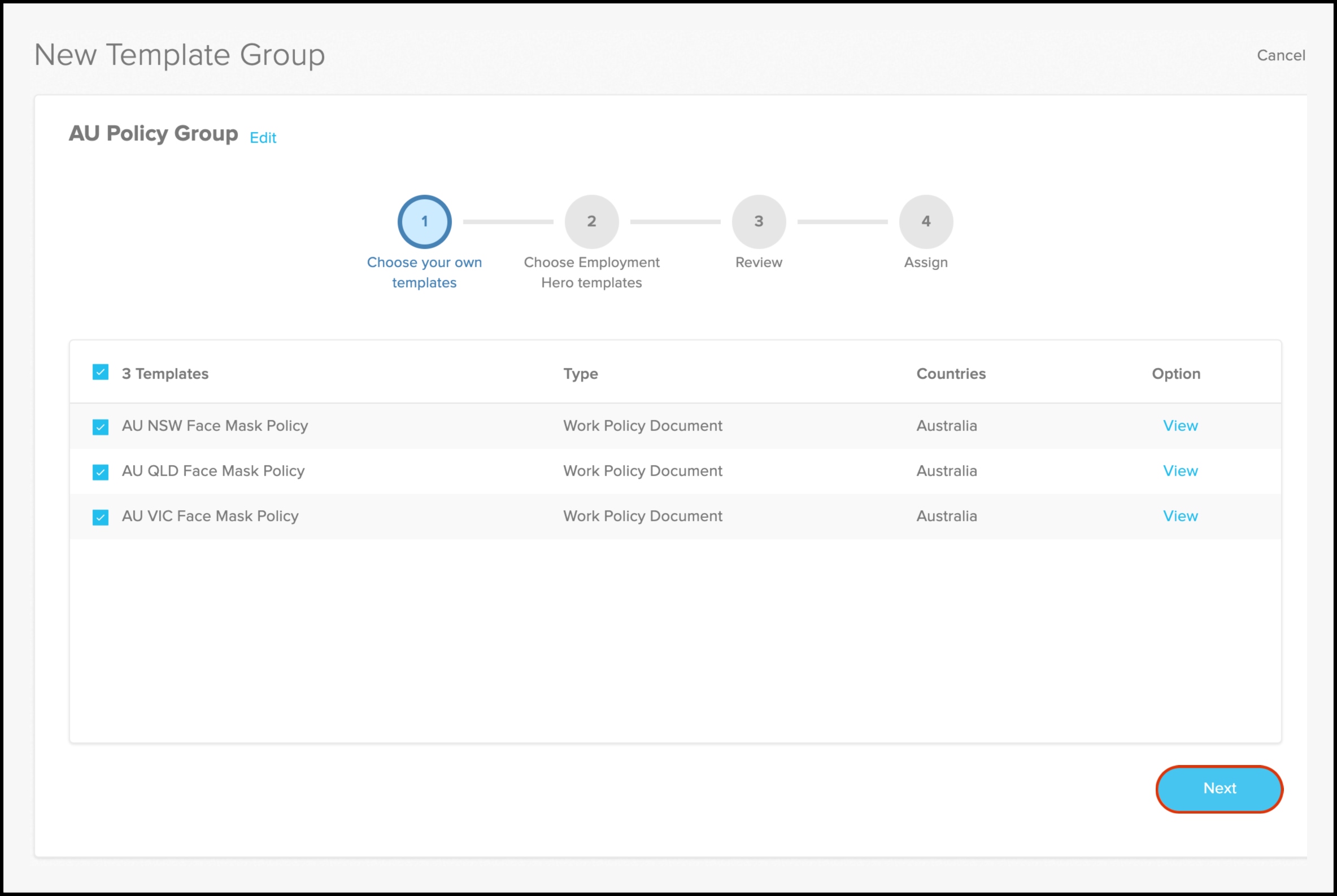
Task: Uncheck AU VIC Face Mask Policy
Action: (101, 517)
